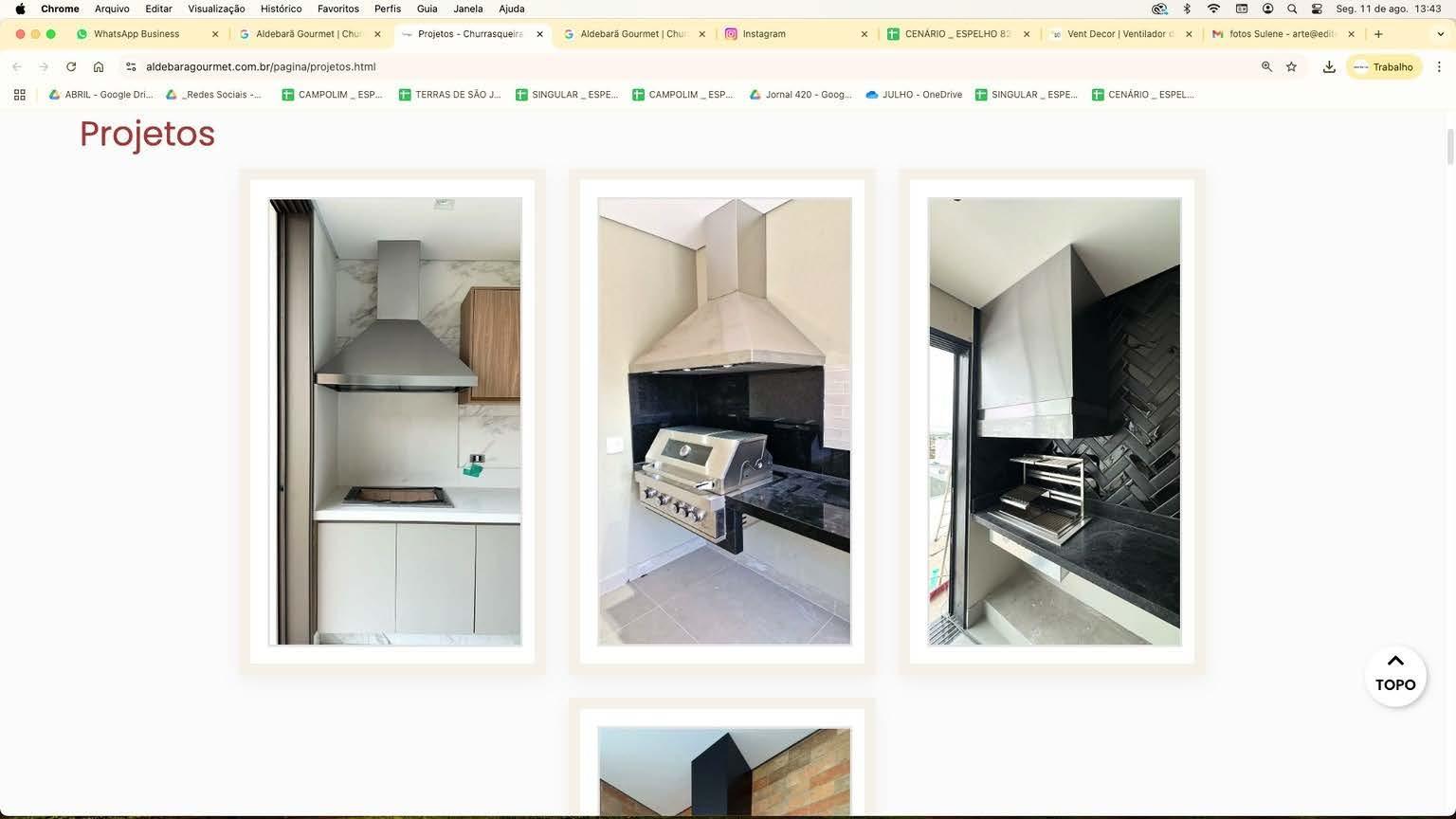The height and width of the screenshot is (819, 1456).
Task: Open Jornal 420 bookmark
Action: [800, 95]
